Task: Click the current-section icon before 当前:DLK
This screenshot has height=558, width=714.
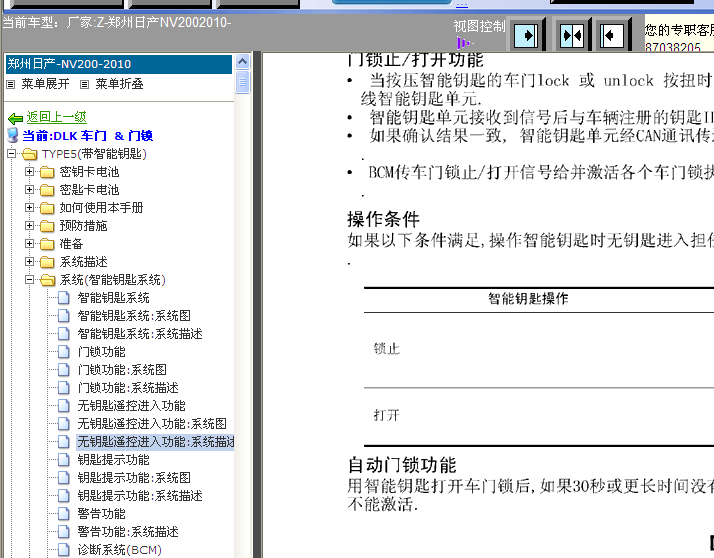Action: (13, 135)
